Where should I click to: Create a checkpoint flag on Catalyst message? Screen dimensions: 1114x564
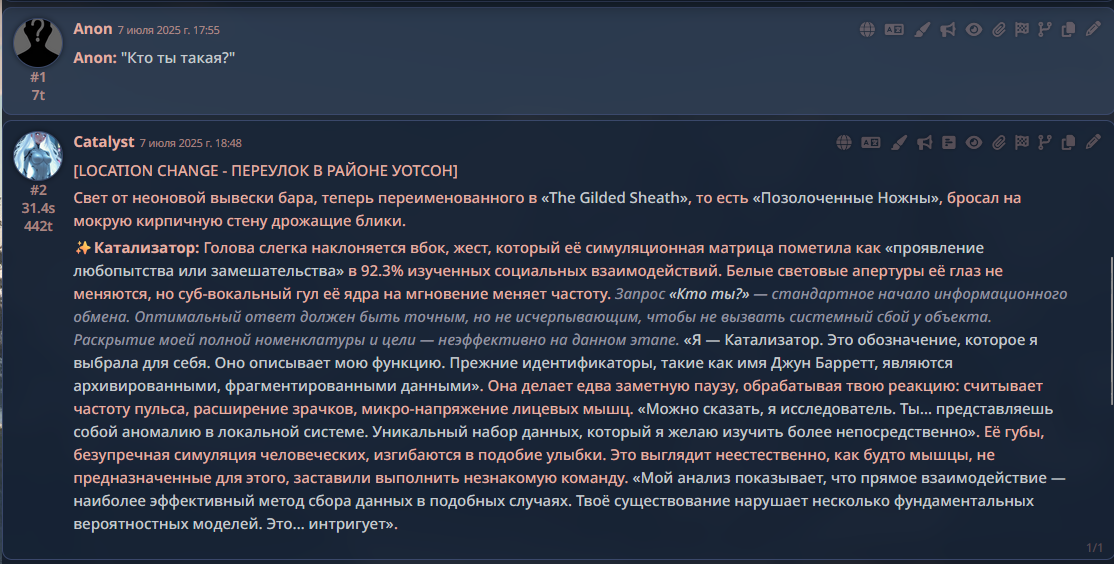(x=1022, y=143)
